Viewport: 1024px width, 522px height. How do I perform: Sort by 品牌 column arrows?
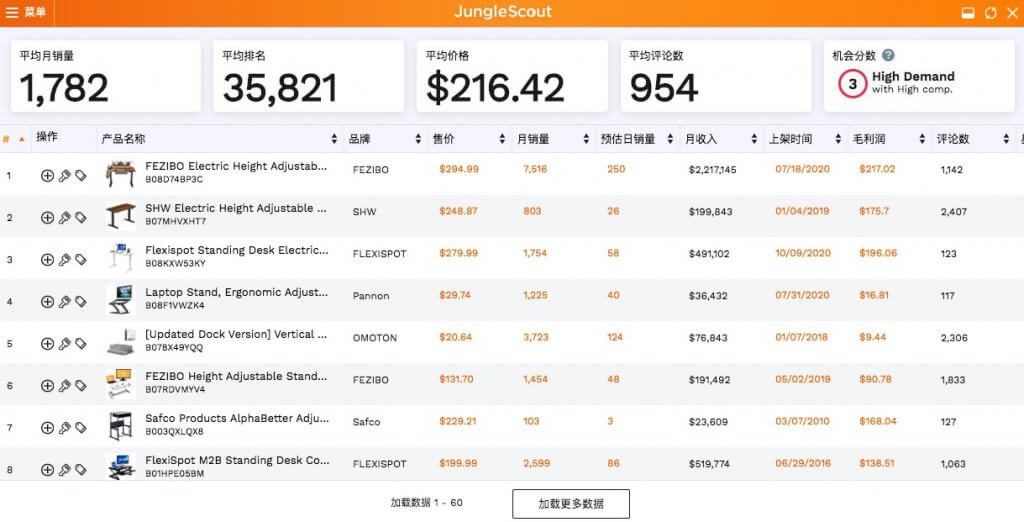coord(418,139)
